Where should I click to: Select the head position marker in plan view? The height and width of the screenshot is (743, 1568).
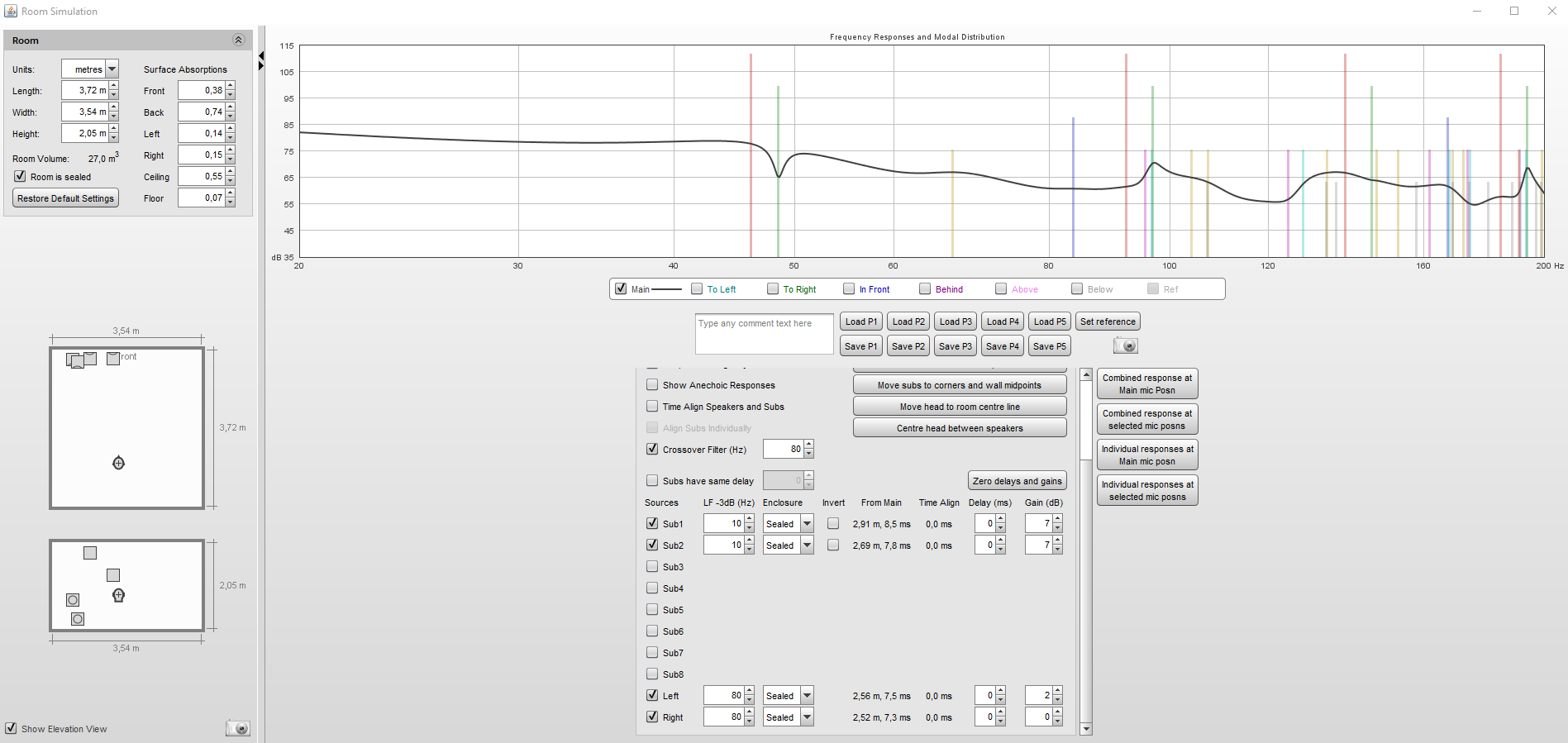[x=118, y=463]
